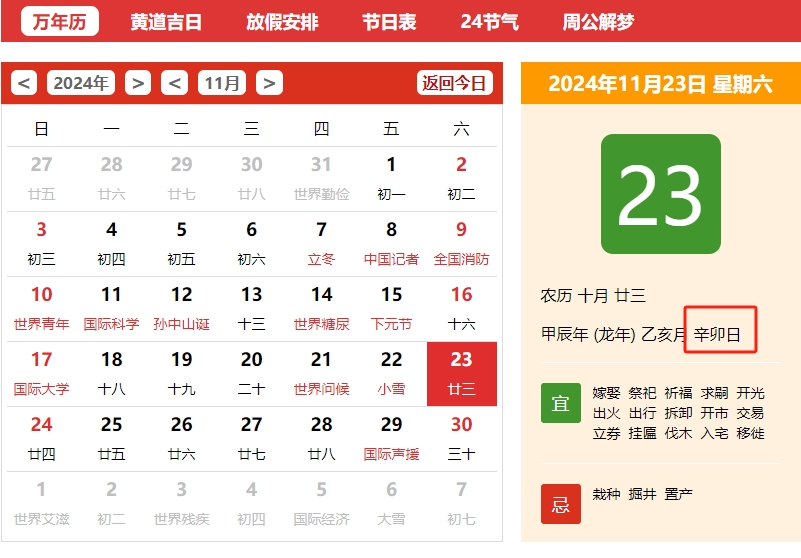Click 返回今日 button
The image size is (801, 558).
pos(454,83)
